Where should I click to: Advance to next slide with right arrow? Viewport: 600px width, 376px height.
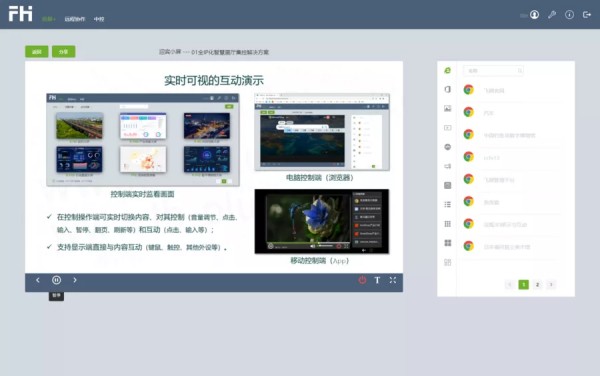point(75,280)
